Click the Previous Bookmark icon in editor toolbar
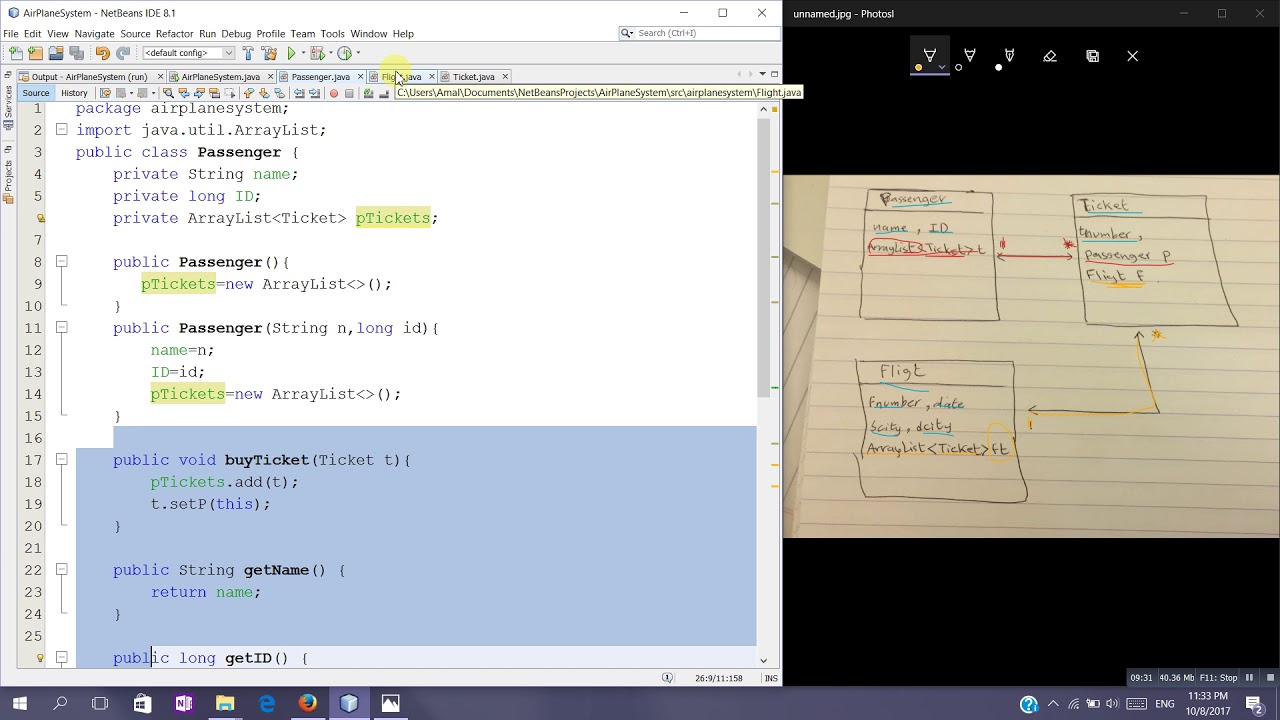Viewport: 1280px width, 720px height. 248,93
